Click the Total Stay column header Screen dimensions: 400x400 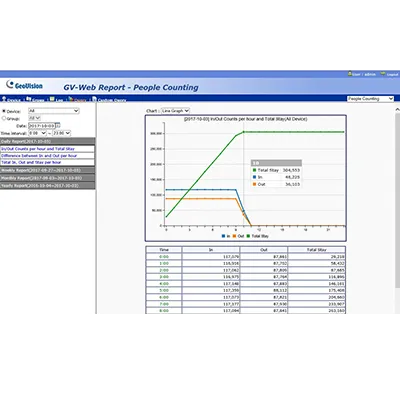317,250
